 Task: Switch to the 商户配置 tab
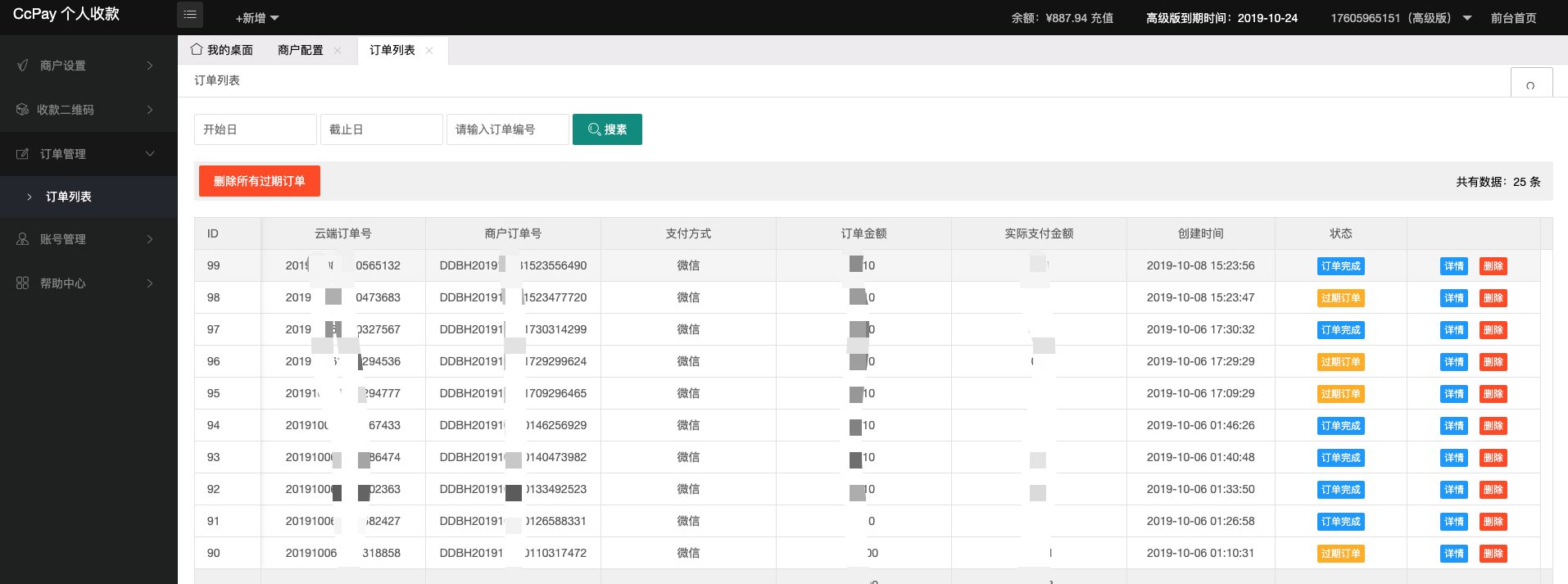tap(300, 51)
